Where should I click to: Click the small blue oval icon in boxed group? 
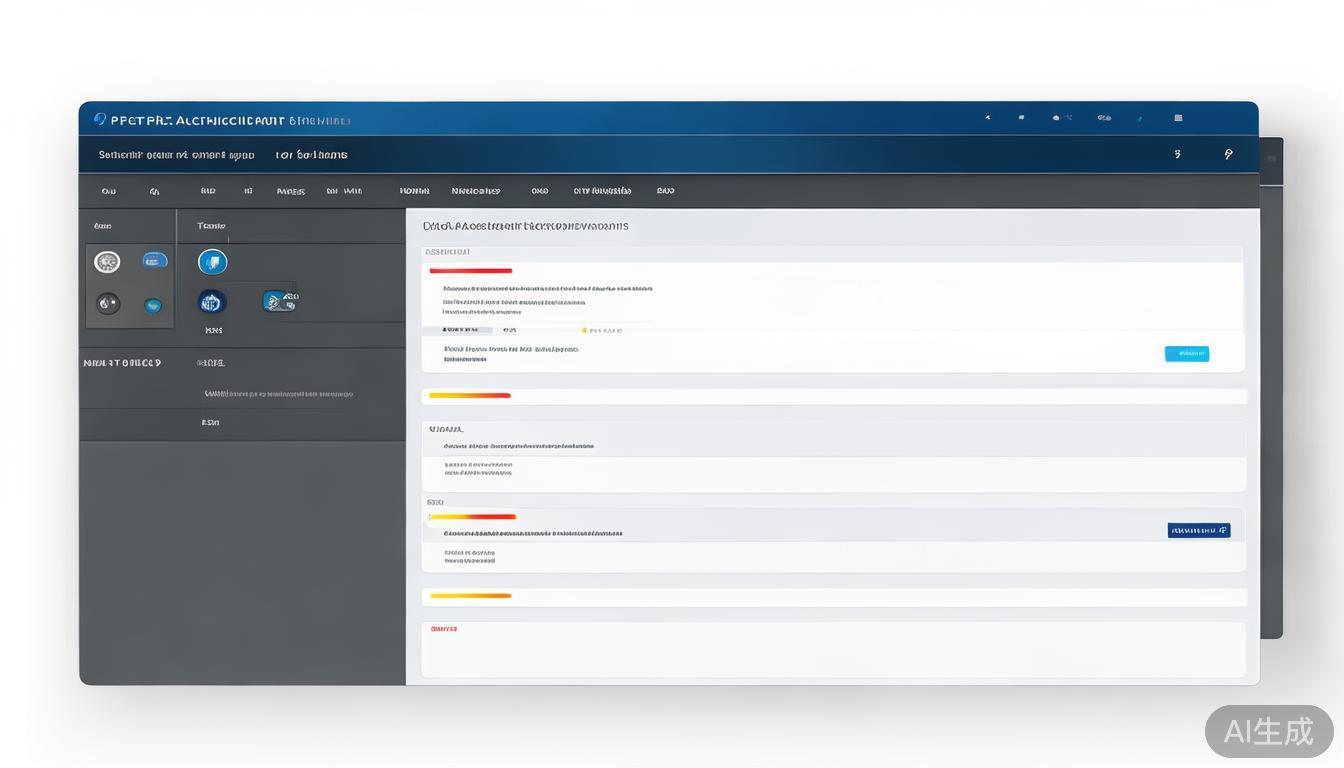(153, 305)
